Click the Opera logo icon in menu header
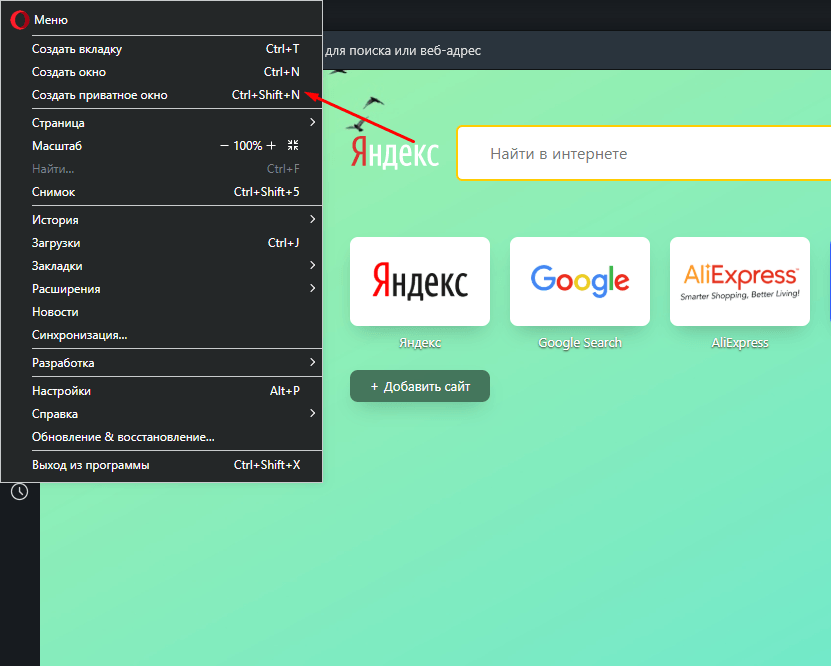This screenshot has height=666, width=831. pyautogui.click(x=20, y=20)
